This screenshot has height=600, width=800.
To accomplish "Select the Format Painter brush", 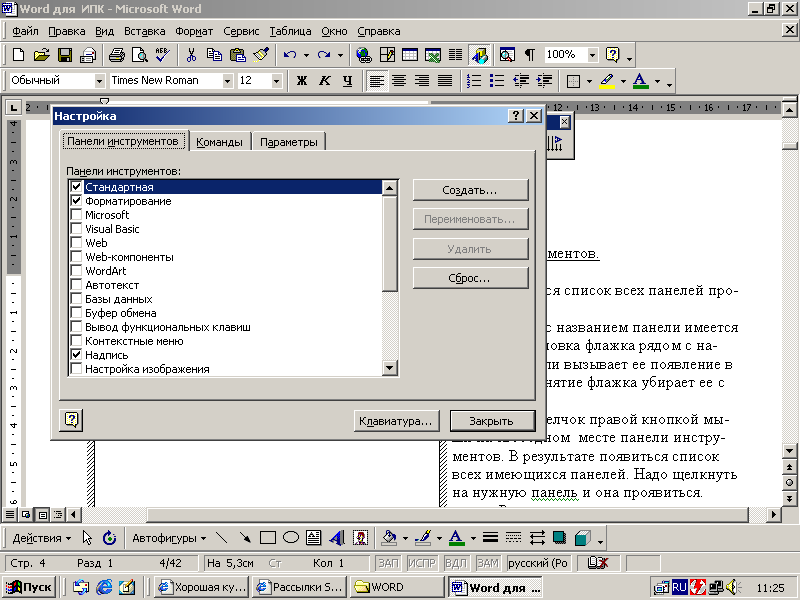I will (261, 55).
